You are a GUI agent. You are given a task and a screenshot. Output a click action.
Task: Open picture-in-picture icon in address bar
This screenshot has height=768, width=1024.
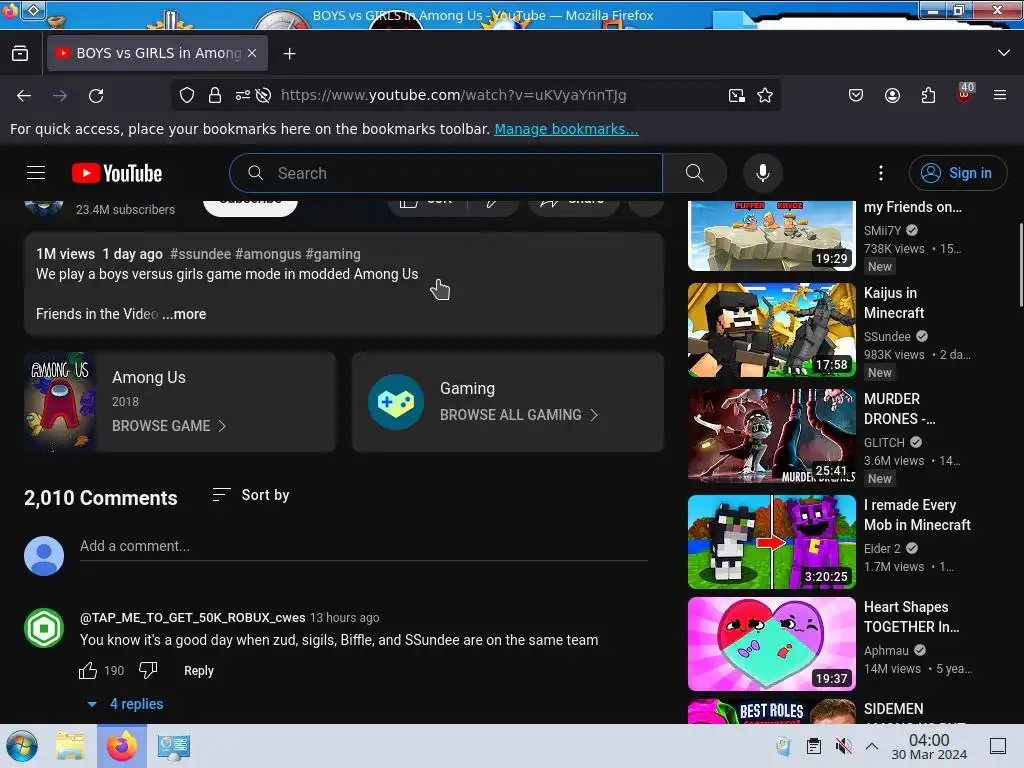pos(737,95)
